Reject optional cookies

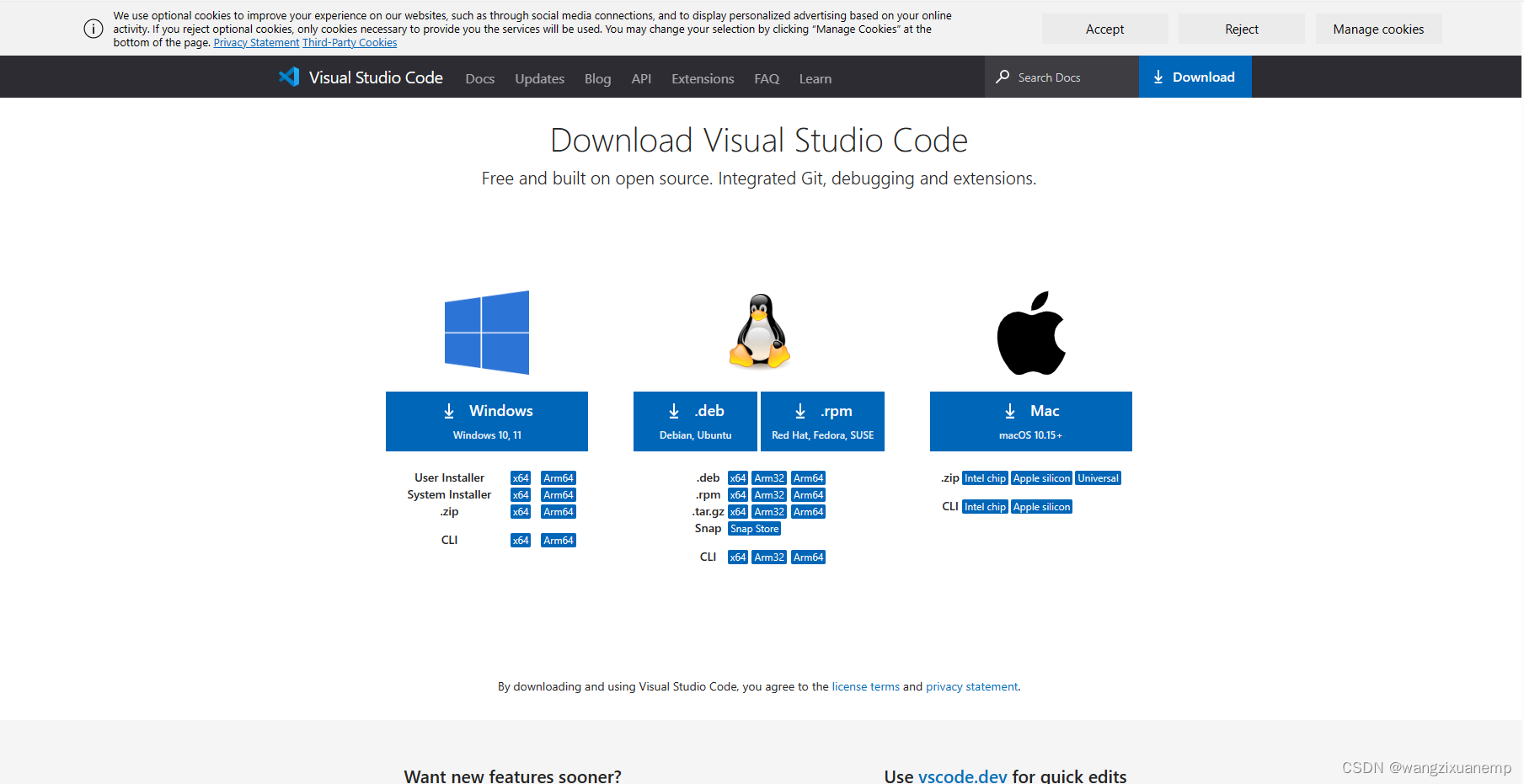pyautogui.click(x=1242, y=29)
